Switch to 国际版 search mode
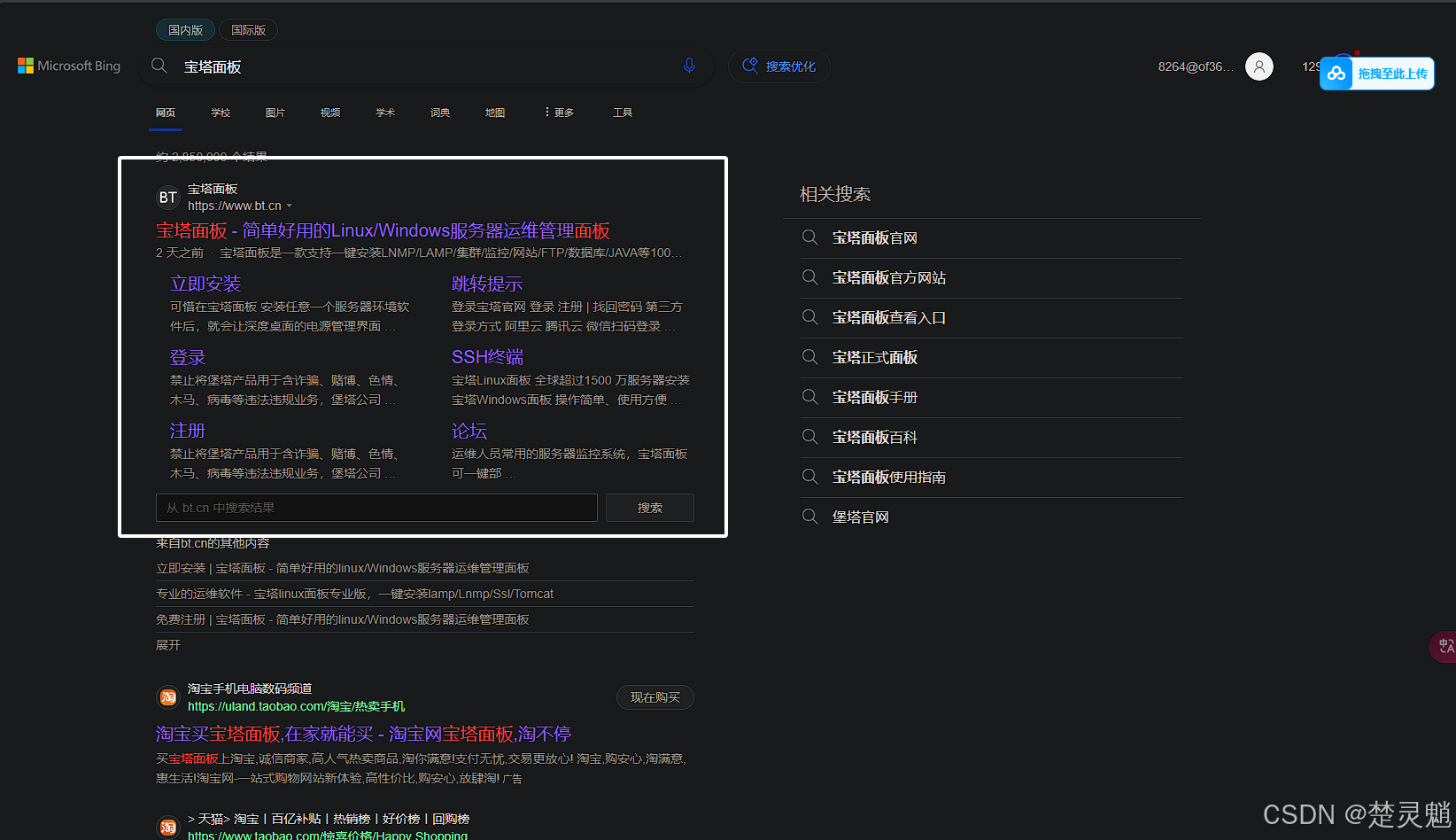 coord(248,30)
